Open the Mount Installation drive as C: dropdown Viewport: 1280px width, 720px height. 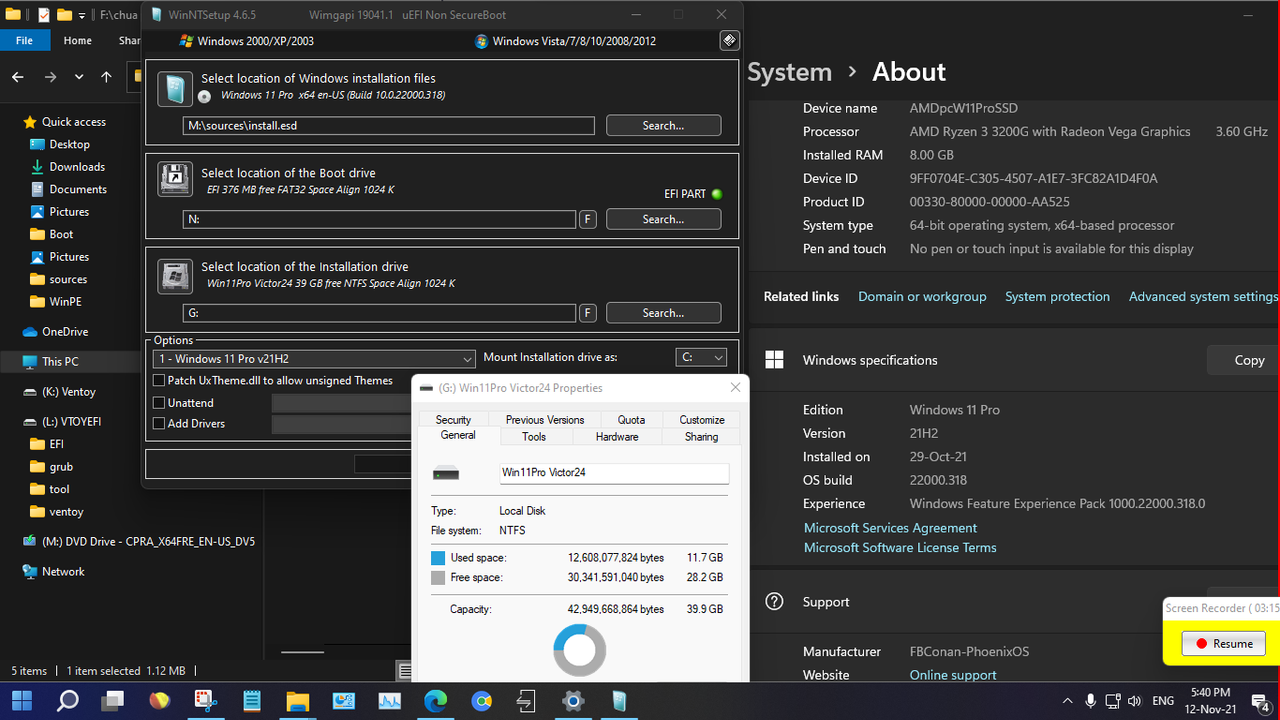pos(701,357)
